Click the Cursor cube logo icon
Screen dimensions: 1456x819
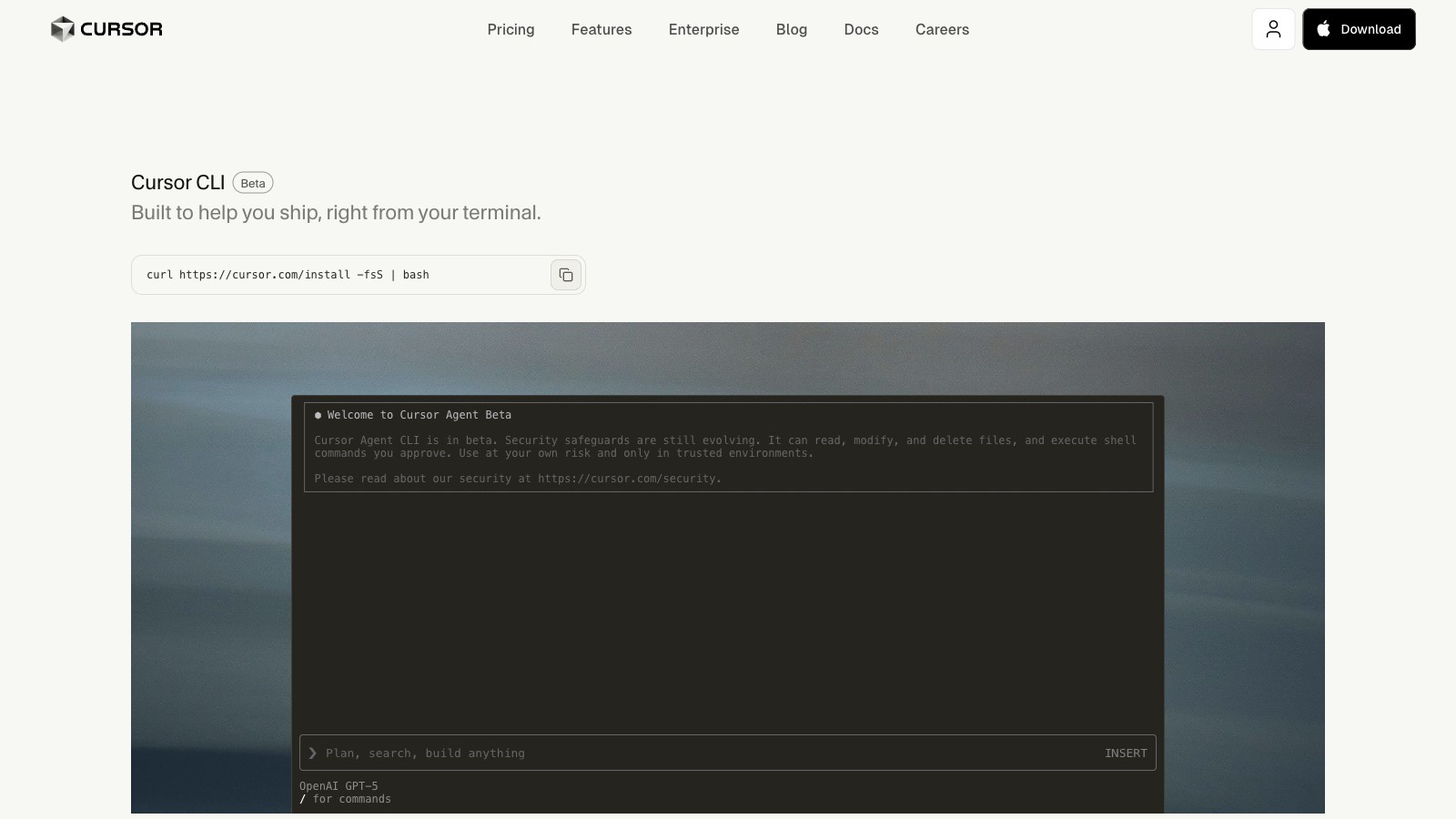62,29
